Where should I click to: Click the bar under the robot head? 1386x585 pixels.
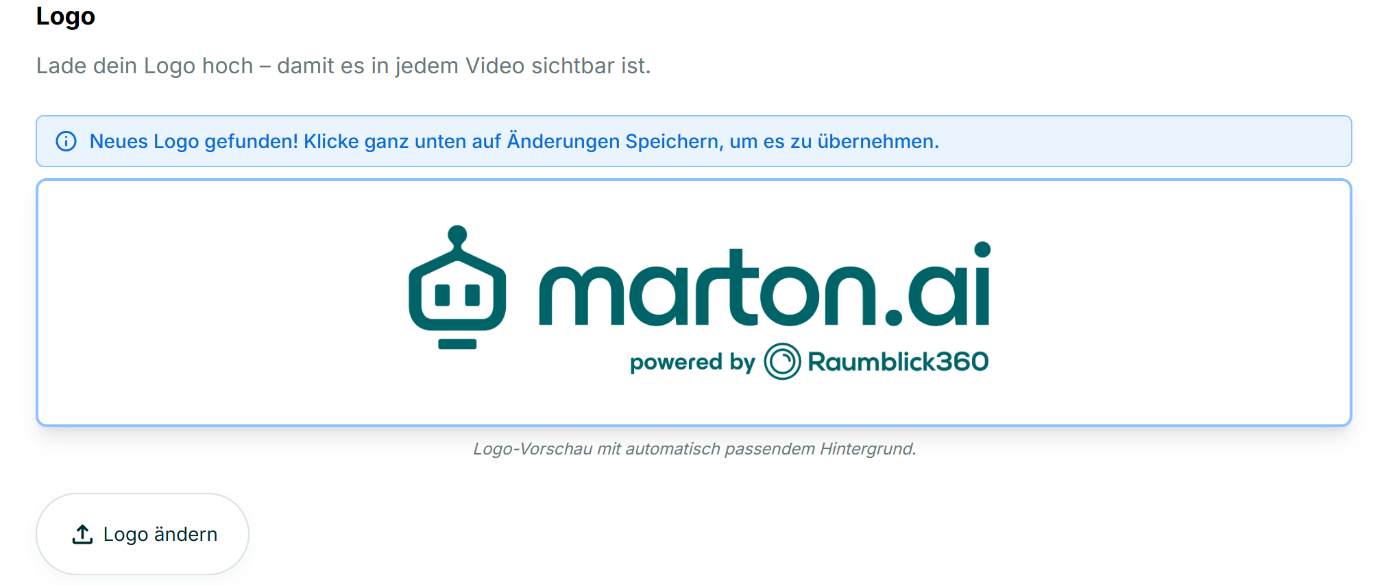pos(457,343)
